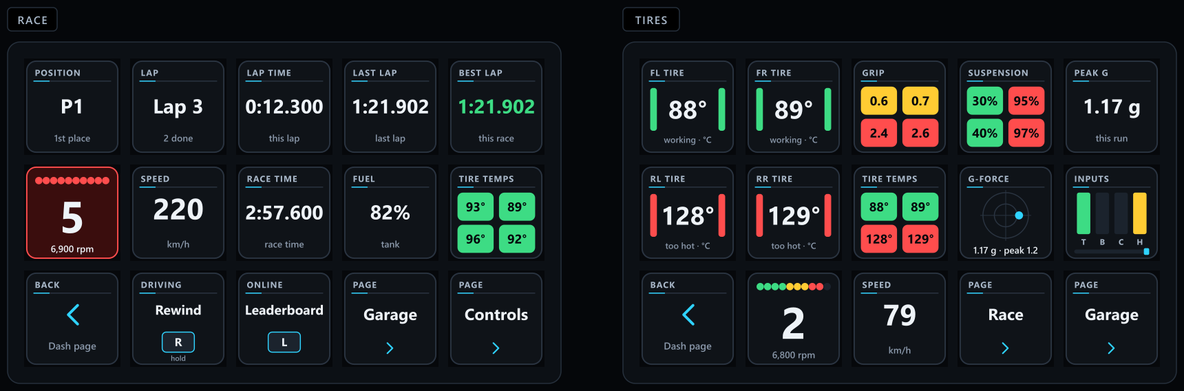Click the 220 km/h speed value
This screenshot has height=391, width=1184.
(178, 209)
